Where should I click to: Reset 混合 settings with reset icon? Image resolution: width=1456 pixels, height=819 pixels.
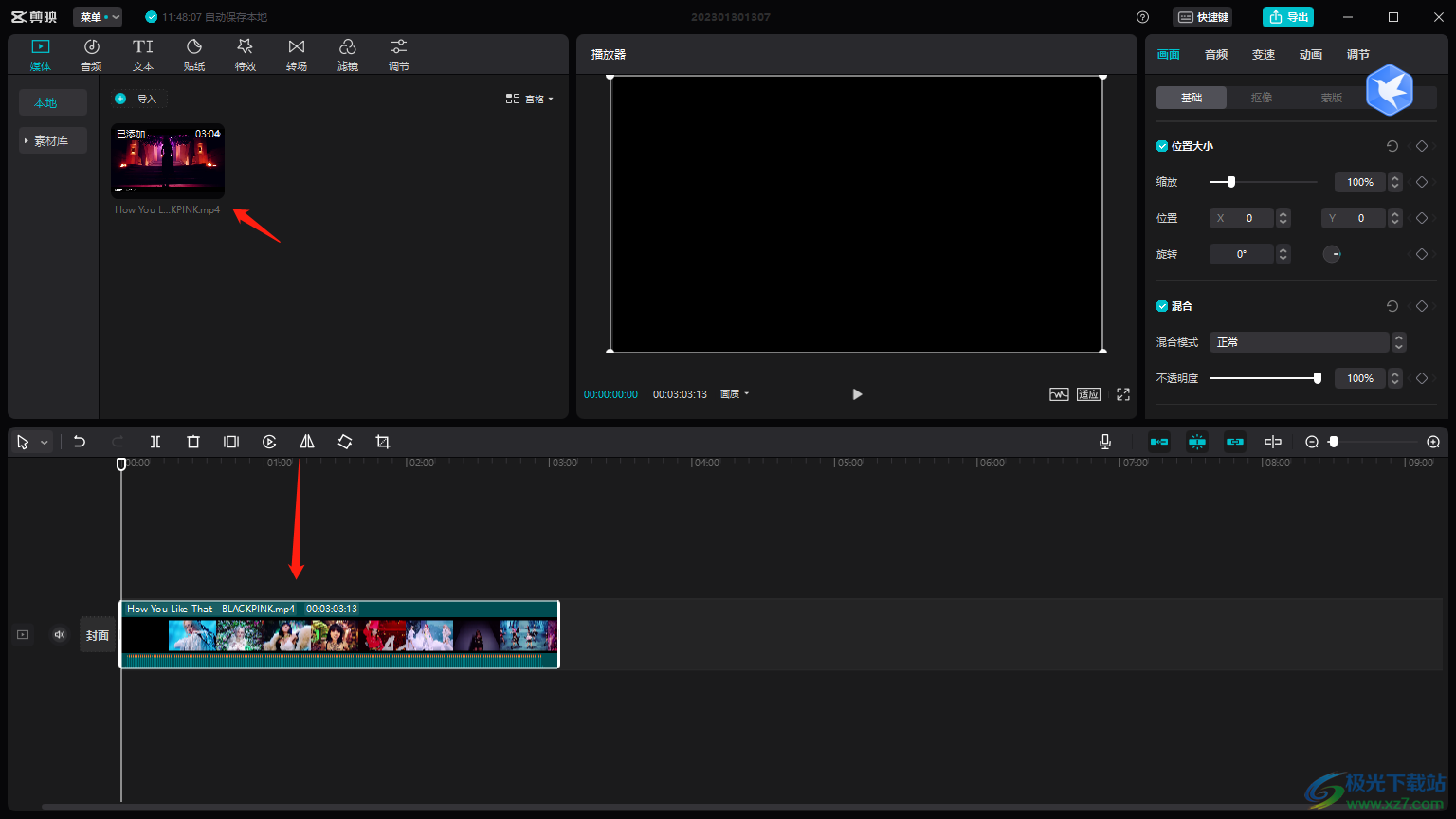pos(1392,306)
